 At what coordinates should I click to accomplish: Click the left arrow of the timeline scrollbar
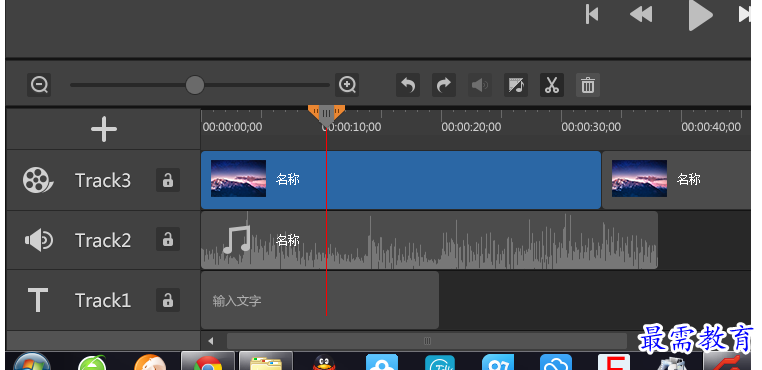pos(210,341)
